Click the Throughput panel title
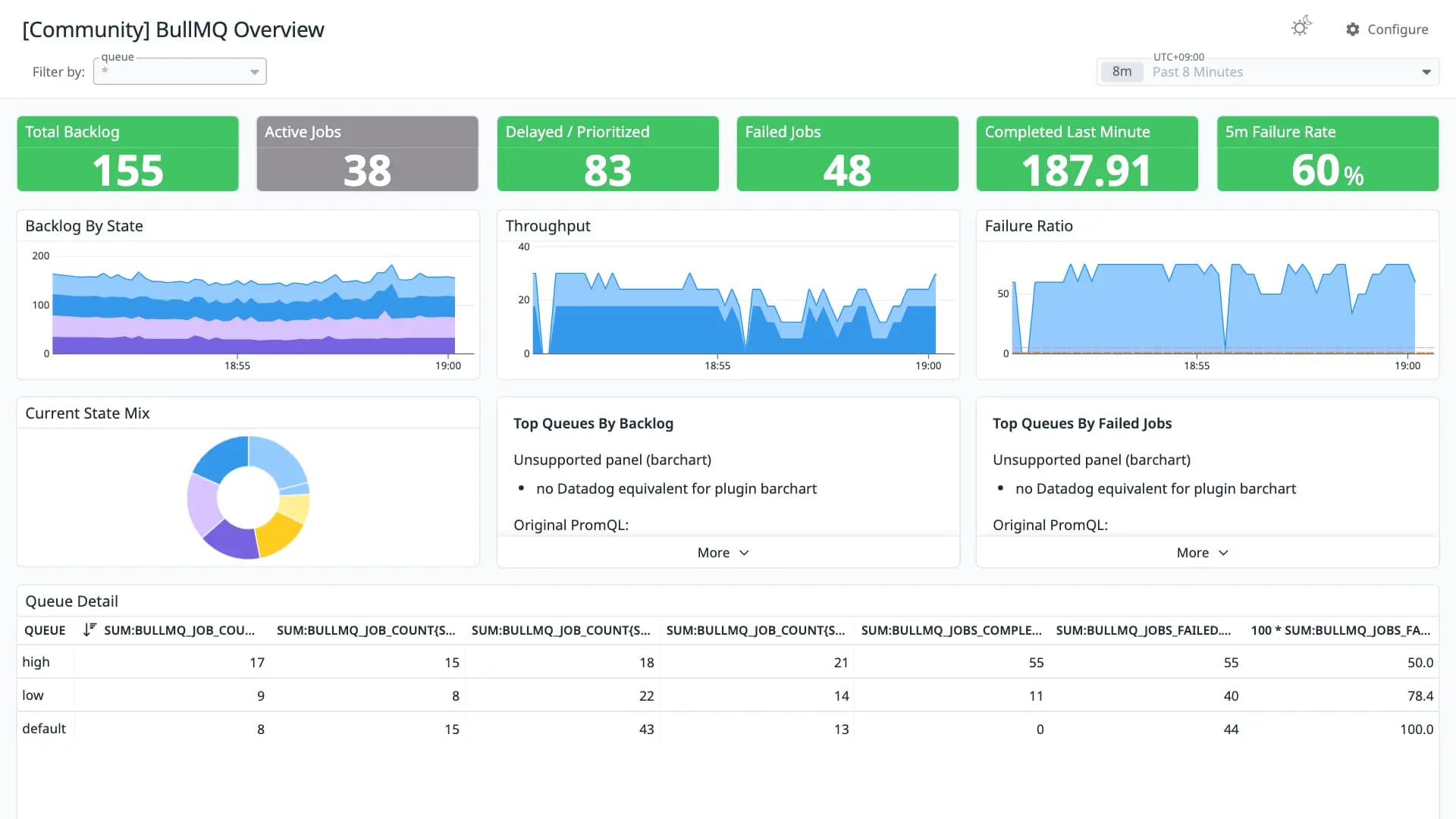 coord(548,226)
